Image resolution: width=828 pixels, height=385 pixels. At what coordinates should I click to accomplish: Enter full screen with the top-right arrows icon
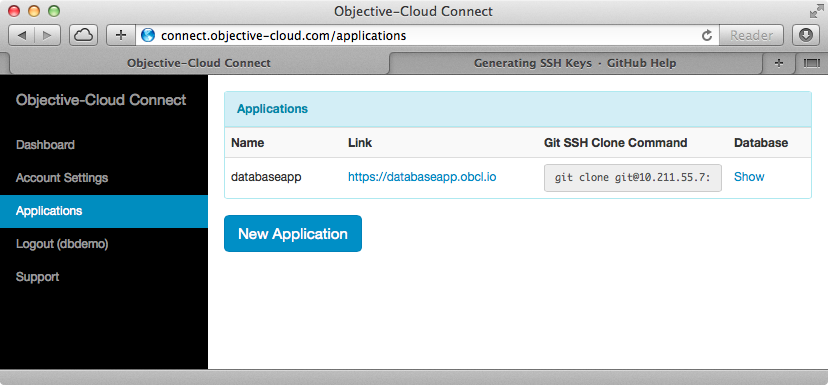[815, 11]
